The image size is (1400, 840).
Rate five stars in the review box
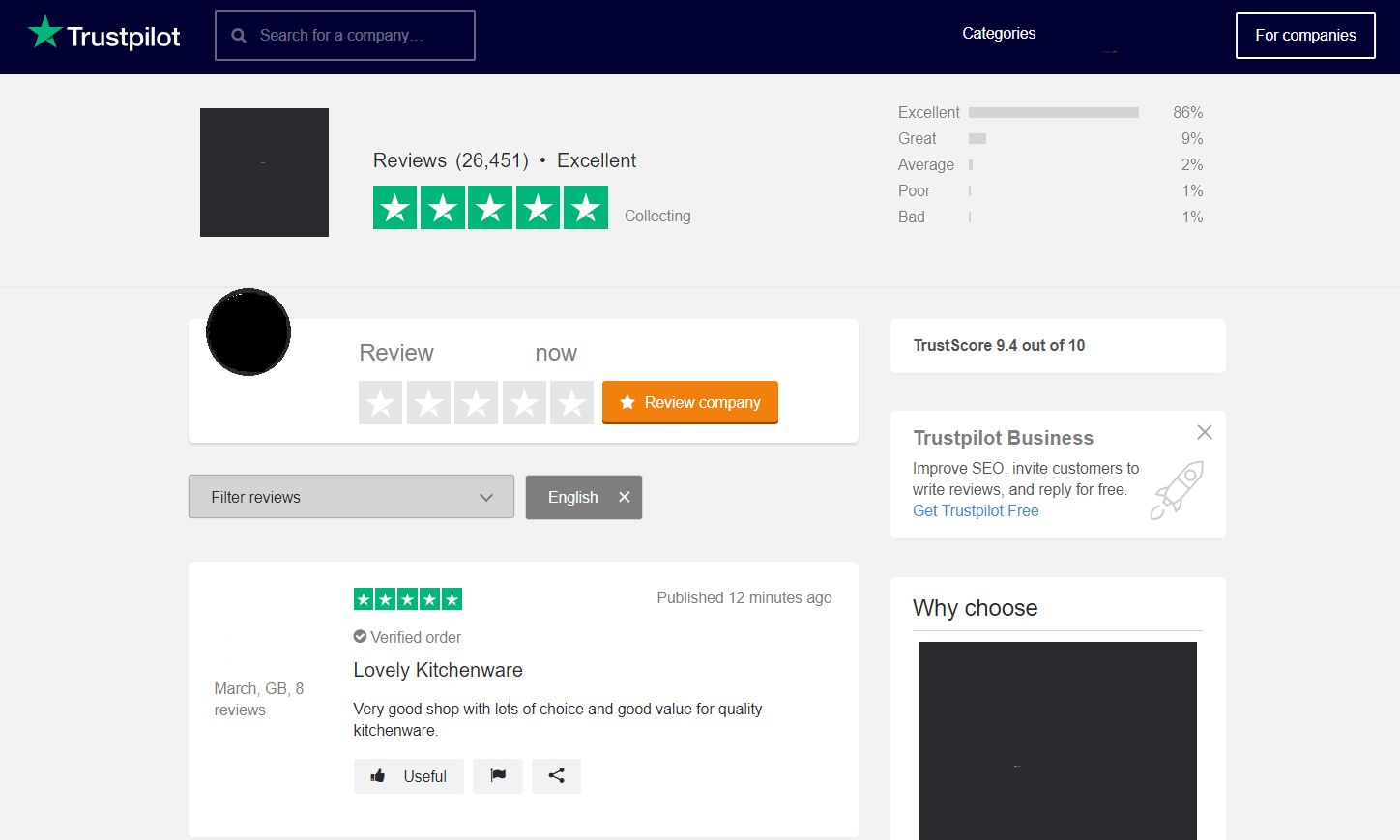tap(571, 402)
